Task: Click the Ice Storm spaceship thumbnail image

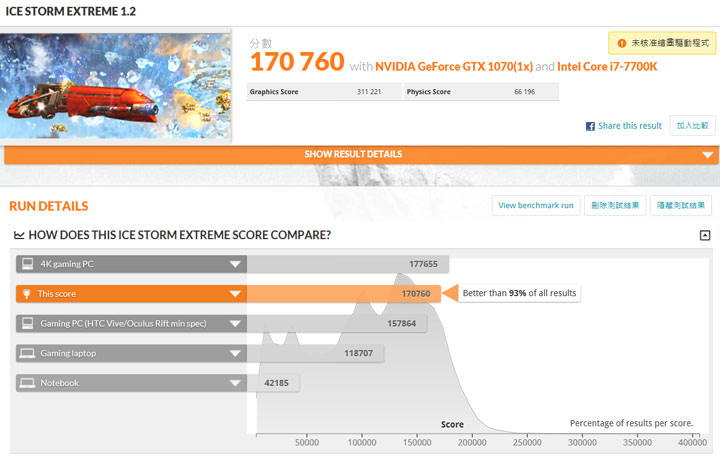Action: pyautogui.click(x=116, y=87)
